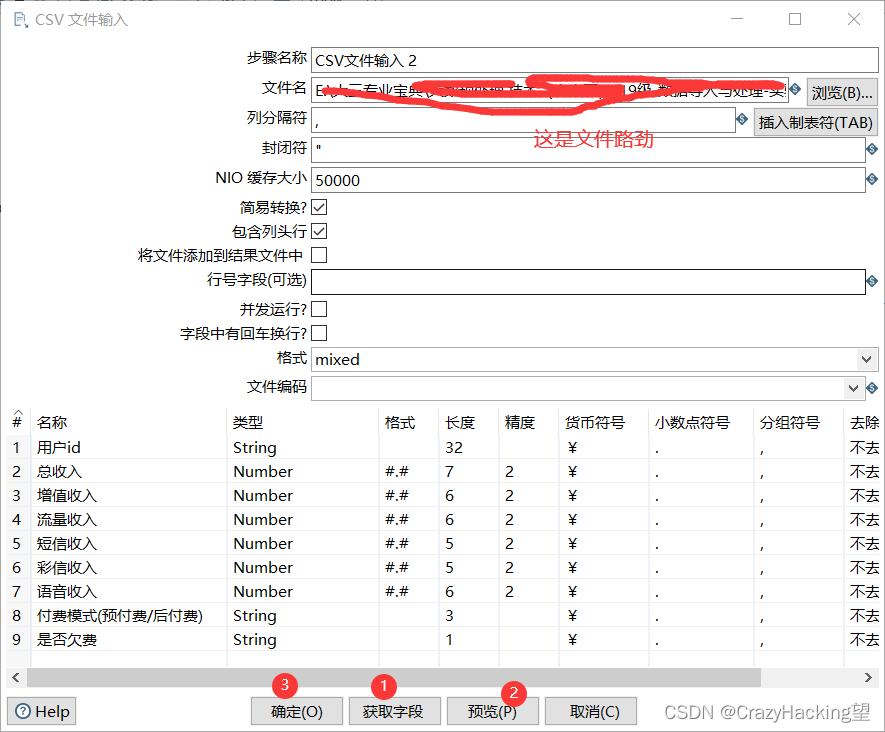The height and width of the screenshot is (732, 885).
Task: Click the 列分隔符 input field
Action: click(x=523, y=120)
